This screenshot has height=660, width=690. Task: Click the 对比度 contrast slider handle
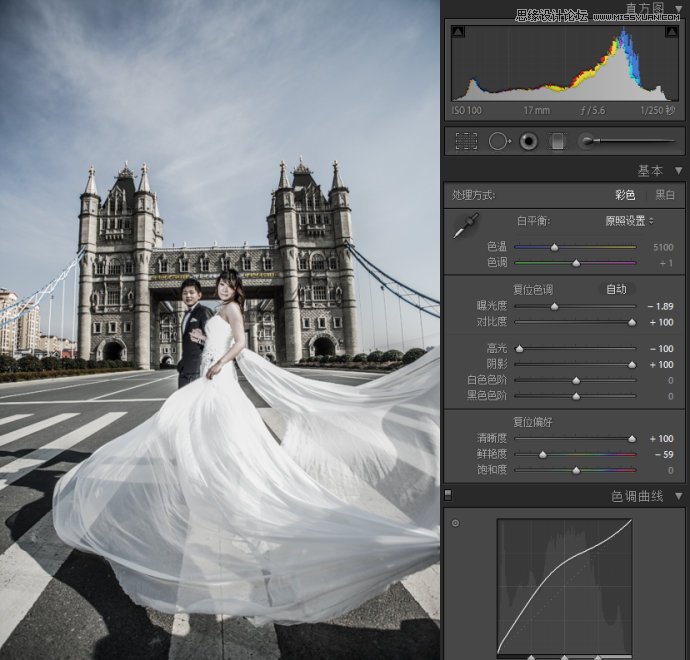click(632, 323)
